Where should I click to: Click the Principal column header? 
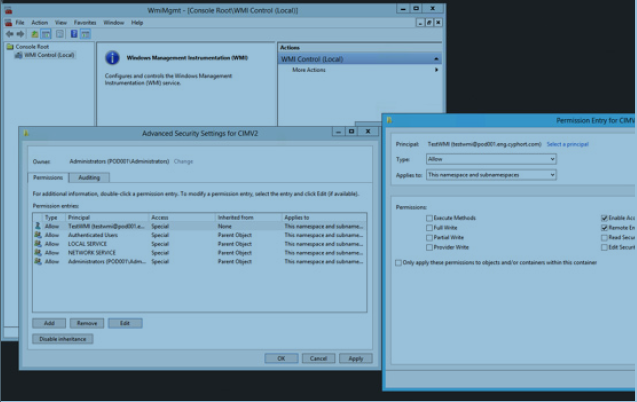point(107,218)
